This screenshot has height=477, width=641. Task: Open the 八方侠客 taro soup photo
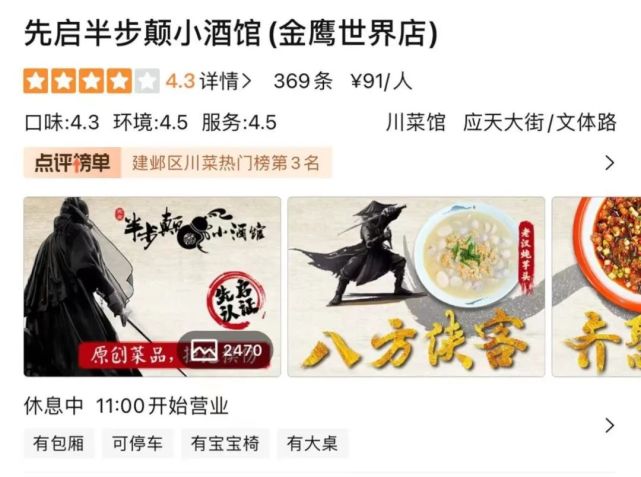pyautogui.click(x=416, y=287)
